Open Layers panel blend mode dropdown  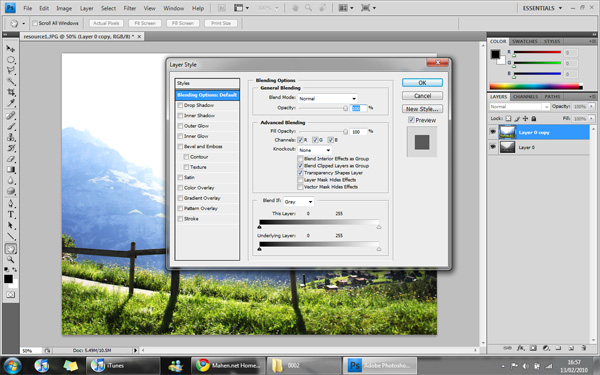pos(519,107)
